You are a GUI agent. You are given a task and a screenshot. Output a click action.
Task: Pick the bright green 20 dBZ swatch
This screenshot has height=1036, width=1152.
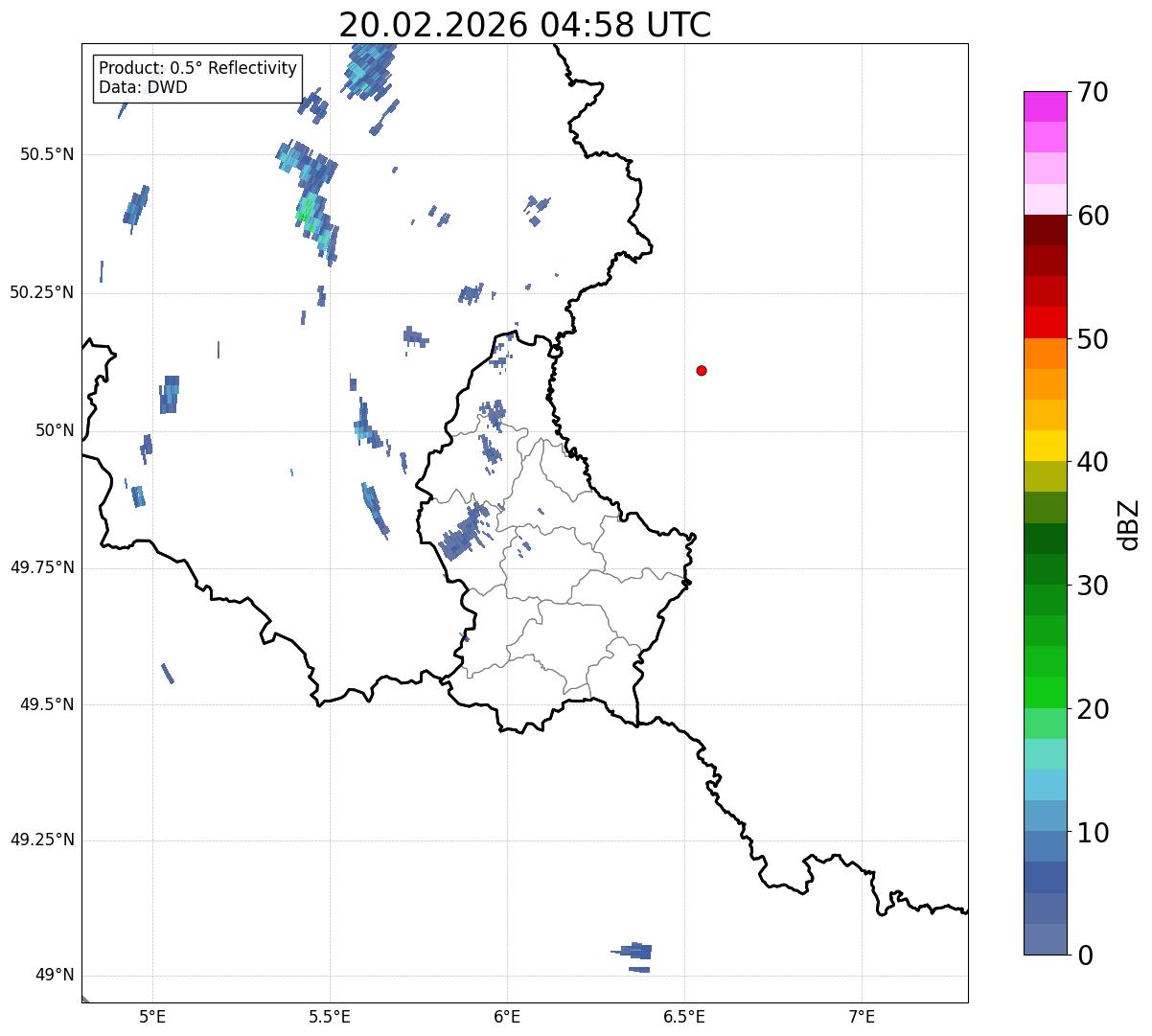[1045, 692]
